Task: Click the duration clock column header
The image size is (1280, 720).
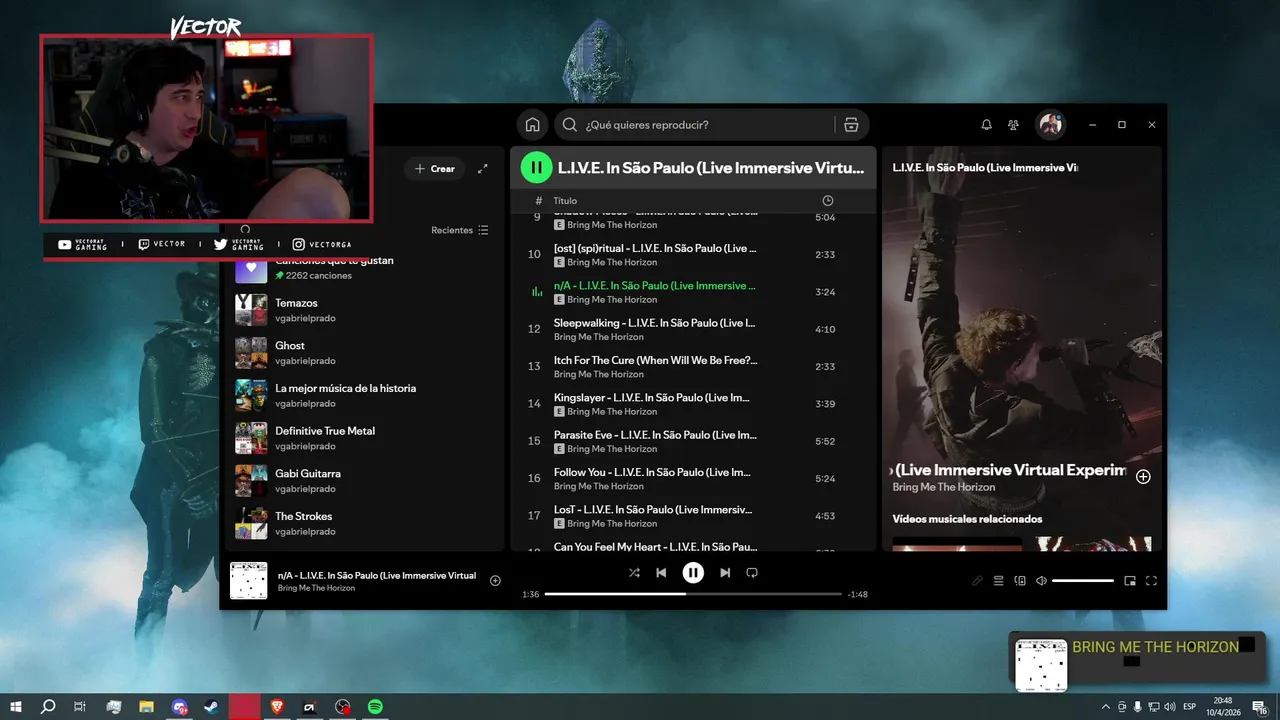Action: (x=827, y=201)
